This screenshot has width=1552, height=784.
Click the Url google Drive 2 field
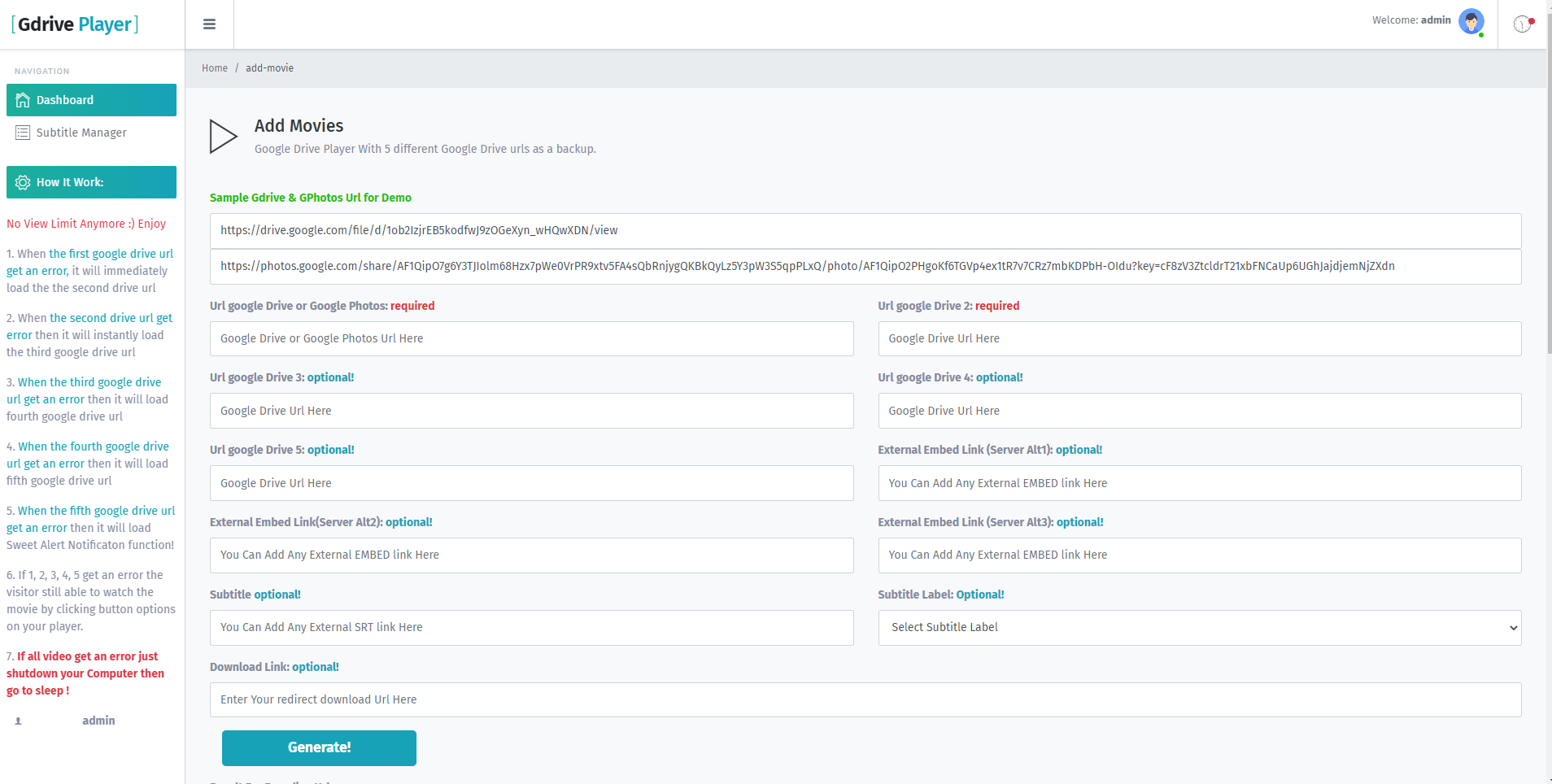(1199, 339)
